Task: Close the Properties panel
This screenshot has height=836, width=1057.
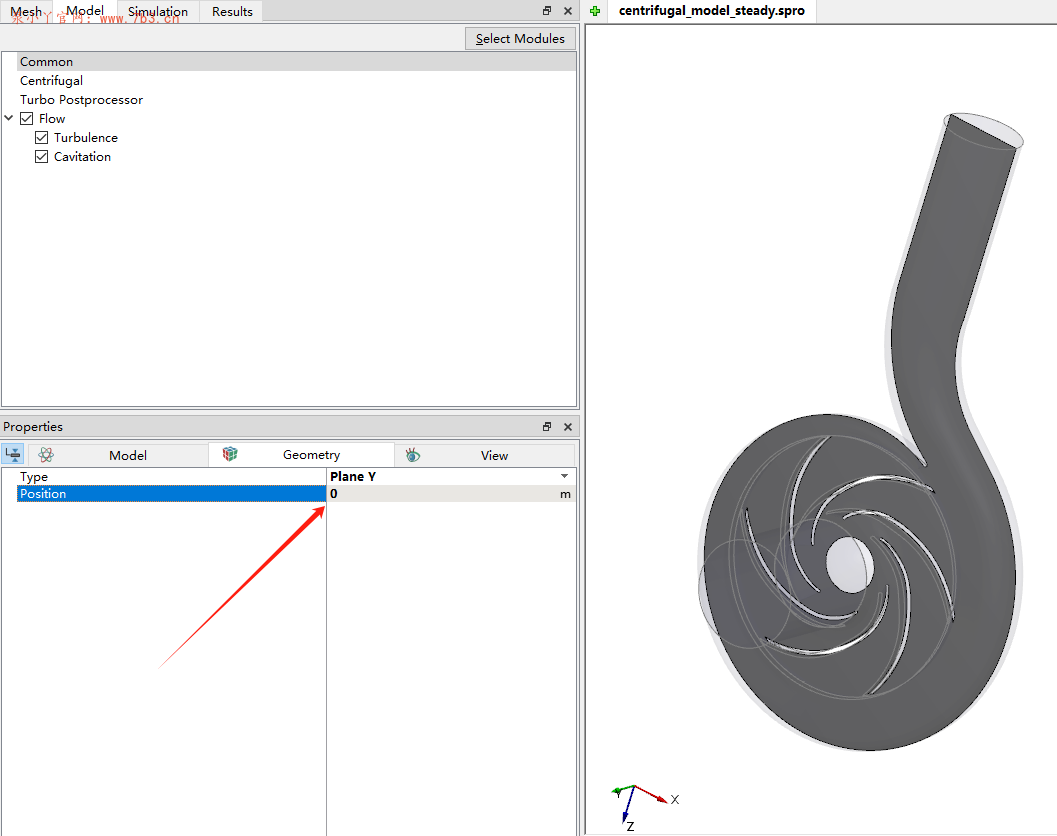Action: point(568,427)
